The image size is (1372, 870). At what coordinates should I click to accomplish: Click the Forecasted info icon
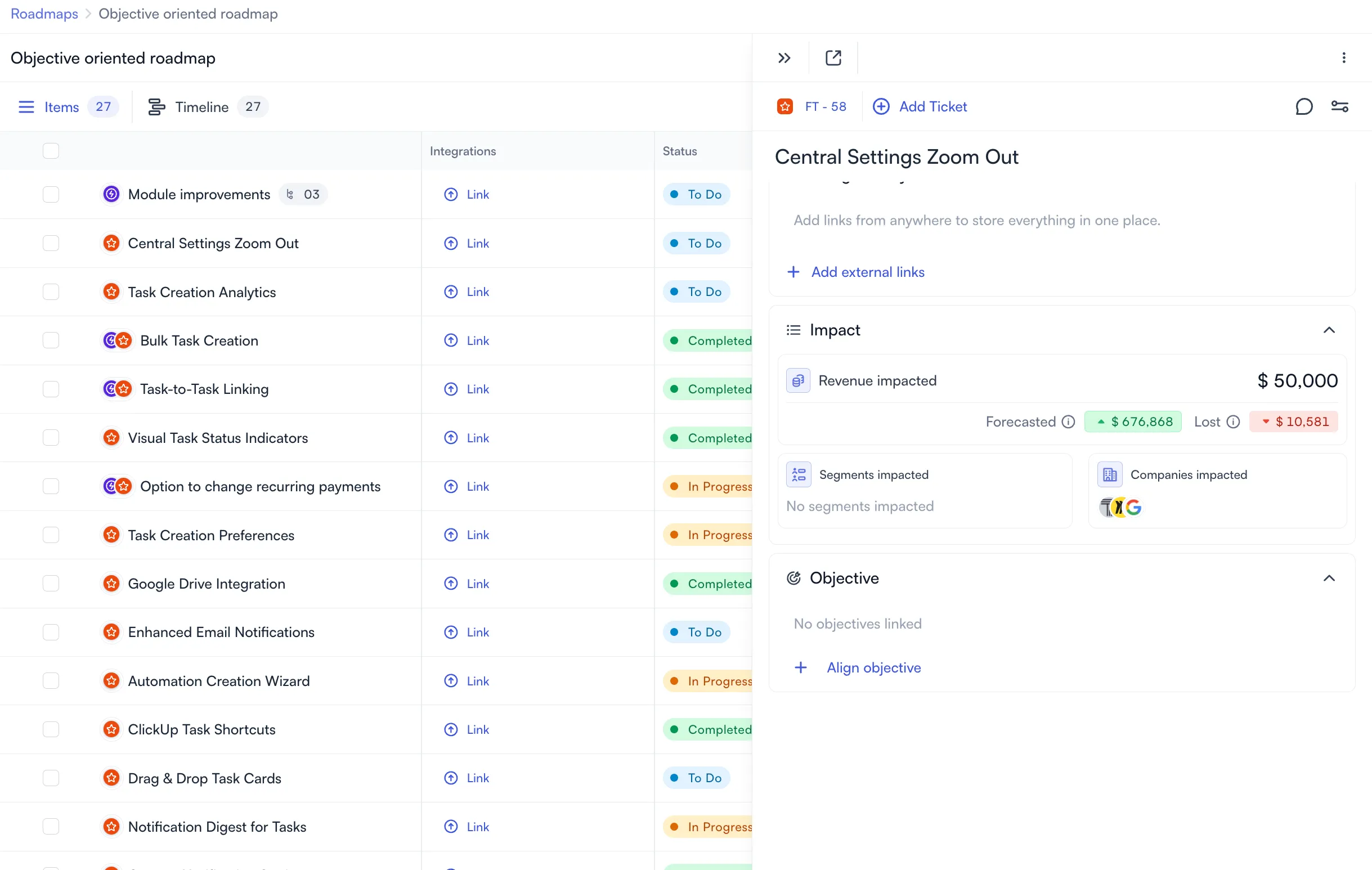pos(1068,421)
